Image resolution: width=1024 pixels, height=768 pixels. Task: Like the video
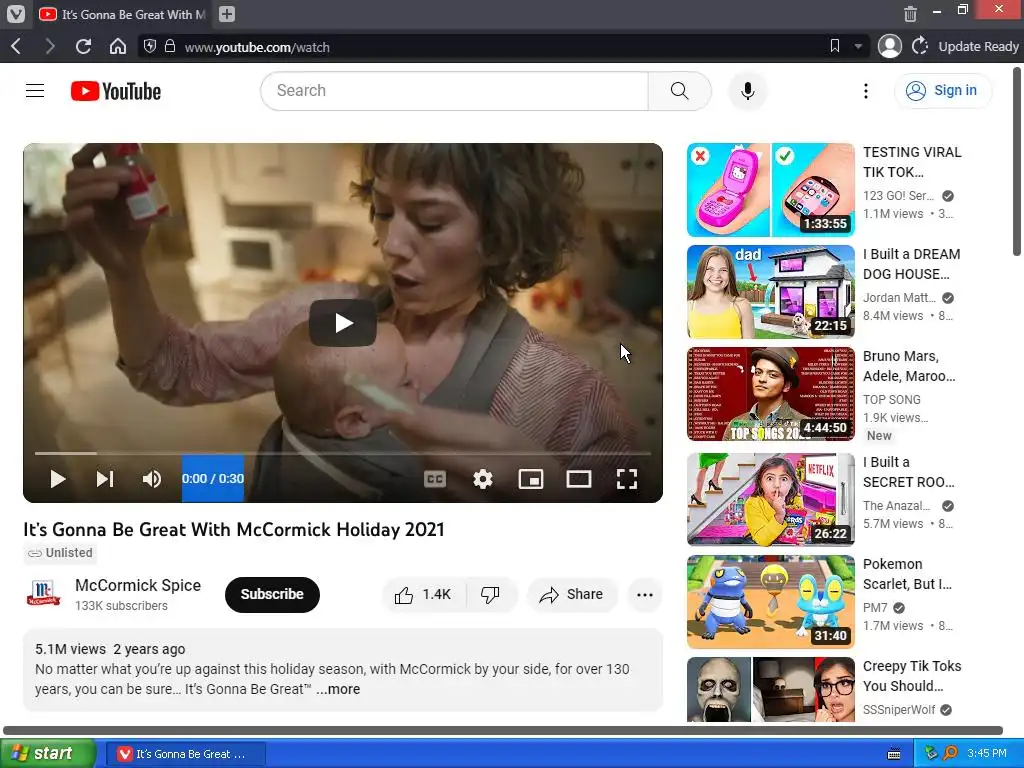coord(423,594)
